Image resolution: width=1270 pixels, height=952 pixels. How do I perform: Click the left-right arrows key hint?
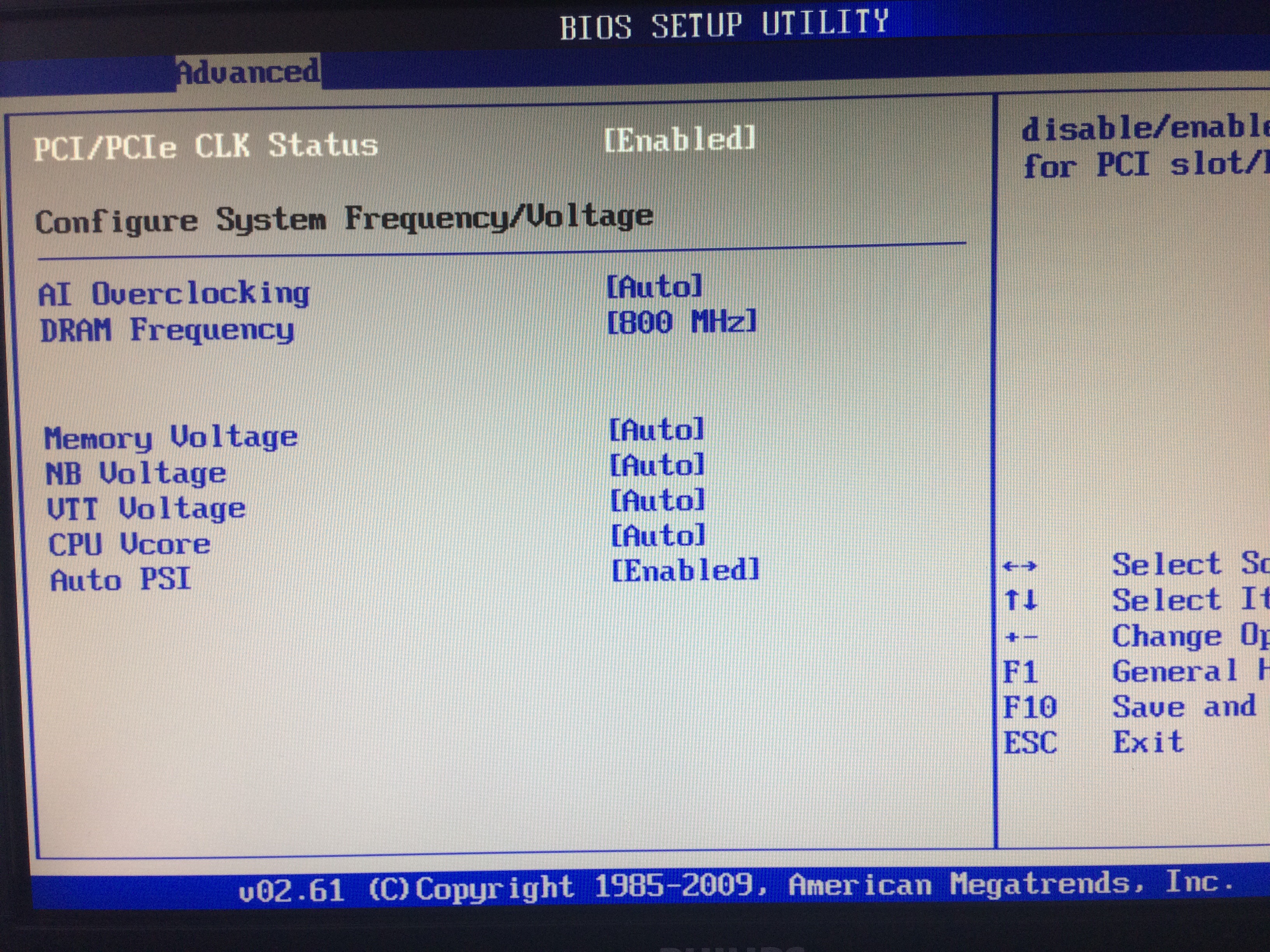click(x=1020, y=566)
